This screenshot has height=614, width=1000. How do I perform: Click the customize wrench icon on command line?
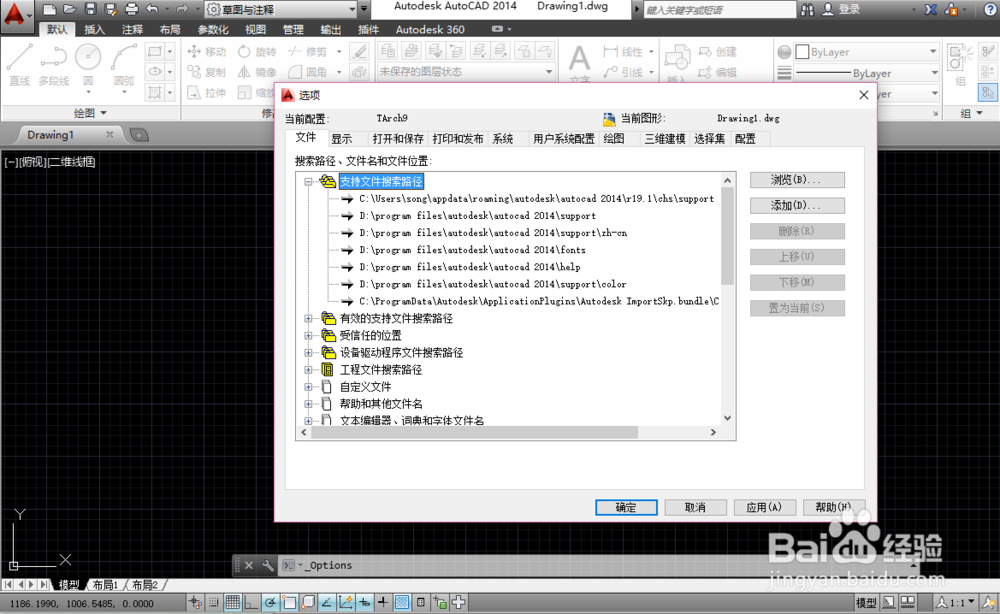268,565
